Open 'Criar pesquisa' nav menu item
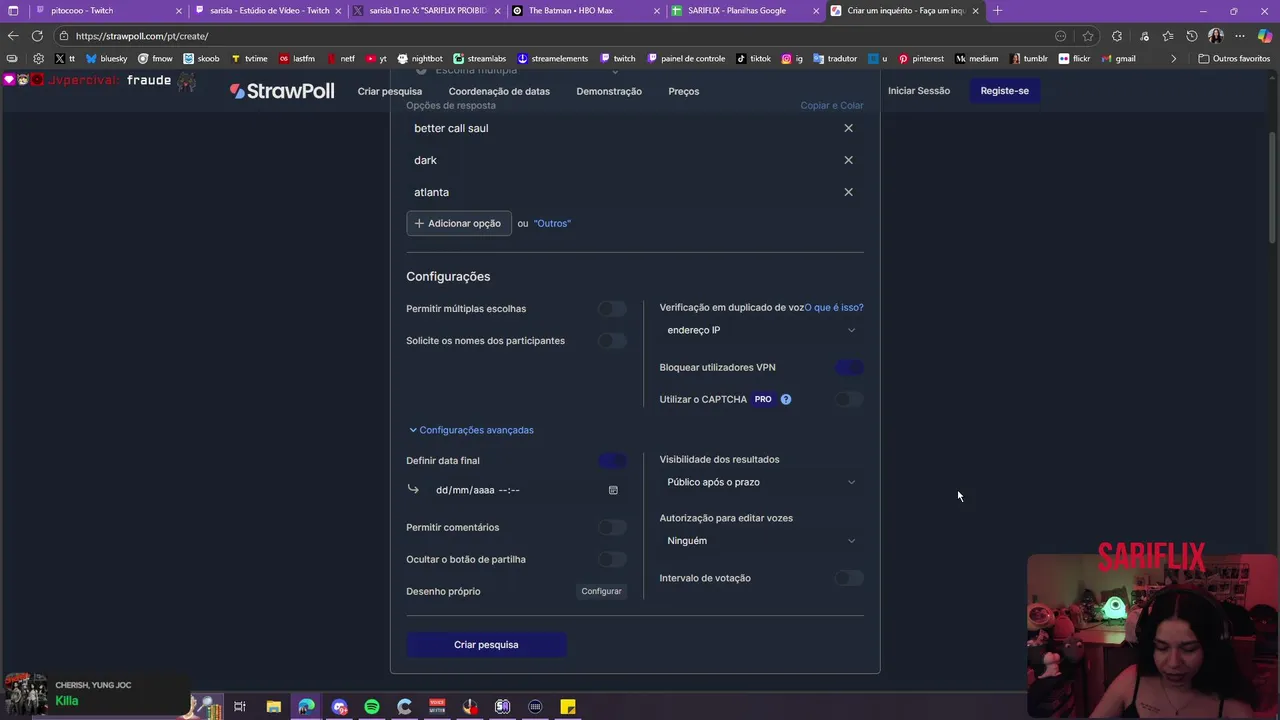1280x720 pixels. click(389, 91)
